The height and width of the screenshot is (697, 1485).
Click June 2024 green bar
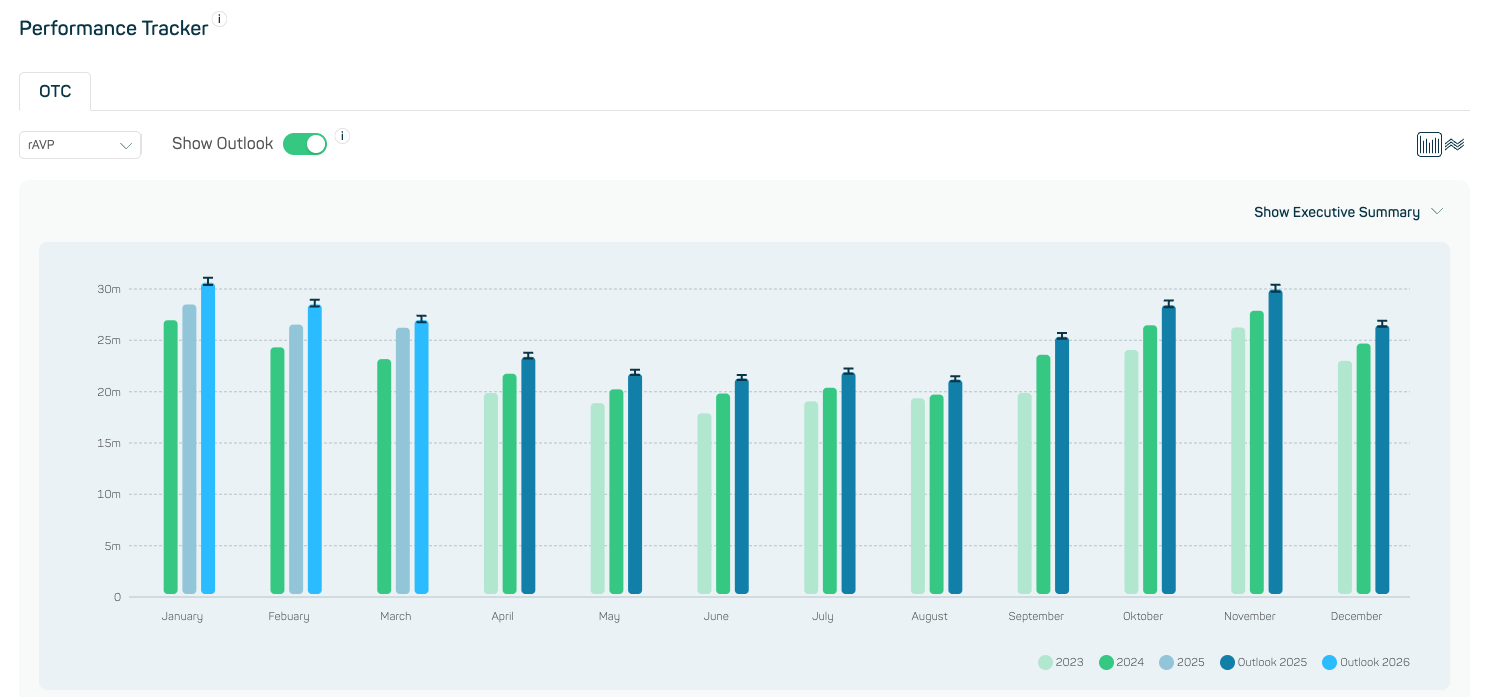pos(723,494)
